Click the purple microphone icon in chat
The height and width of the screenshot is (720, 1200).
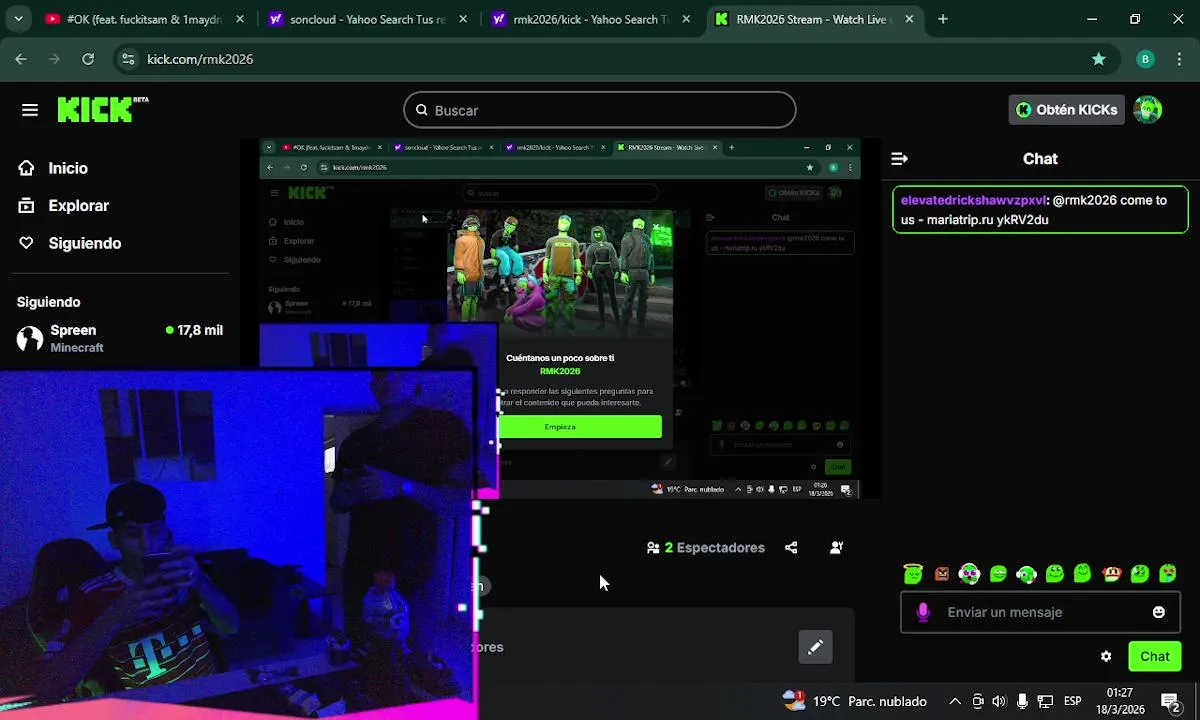point(923,612)
